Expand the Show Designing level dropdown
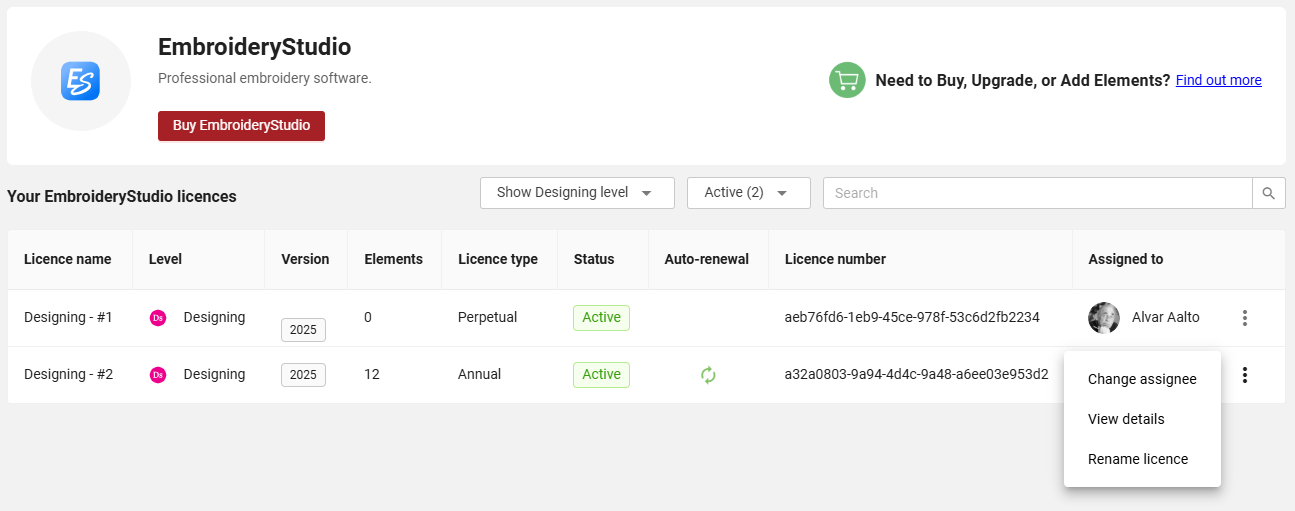1295x511 pixels. coord(577,193)
